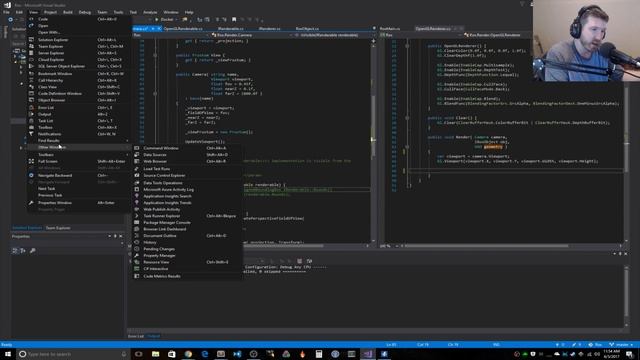This screenshot has width=640, height=360.
Task: Open Package Manager Console
Action: click(187, 222)
